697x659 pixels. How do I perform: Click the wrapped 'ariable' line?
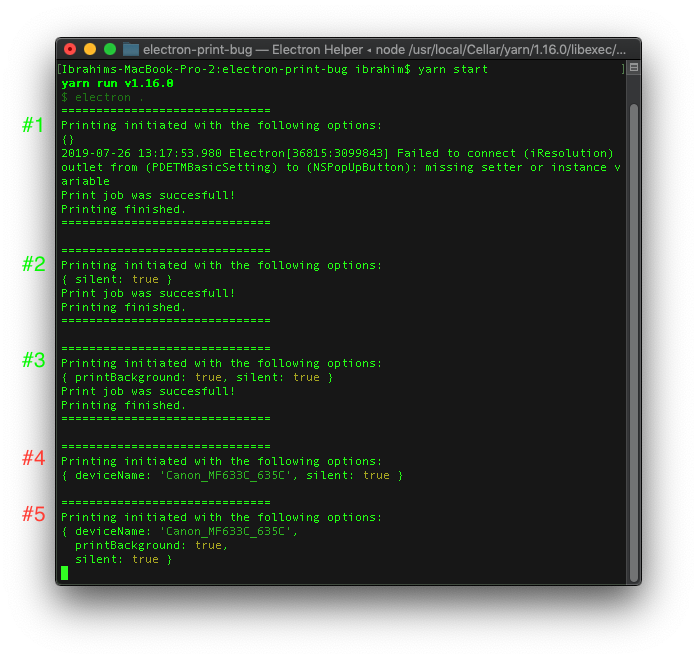click(x=85, y=181)
